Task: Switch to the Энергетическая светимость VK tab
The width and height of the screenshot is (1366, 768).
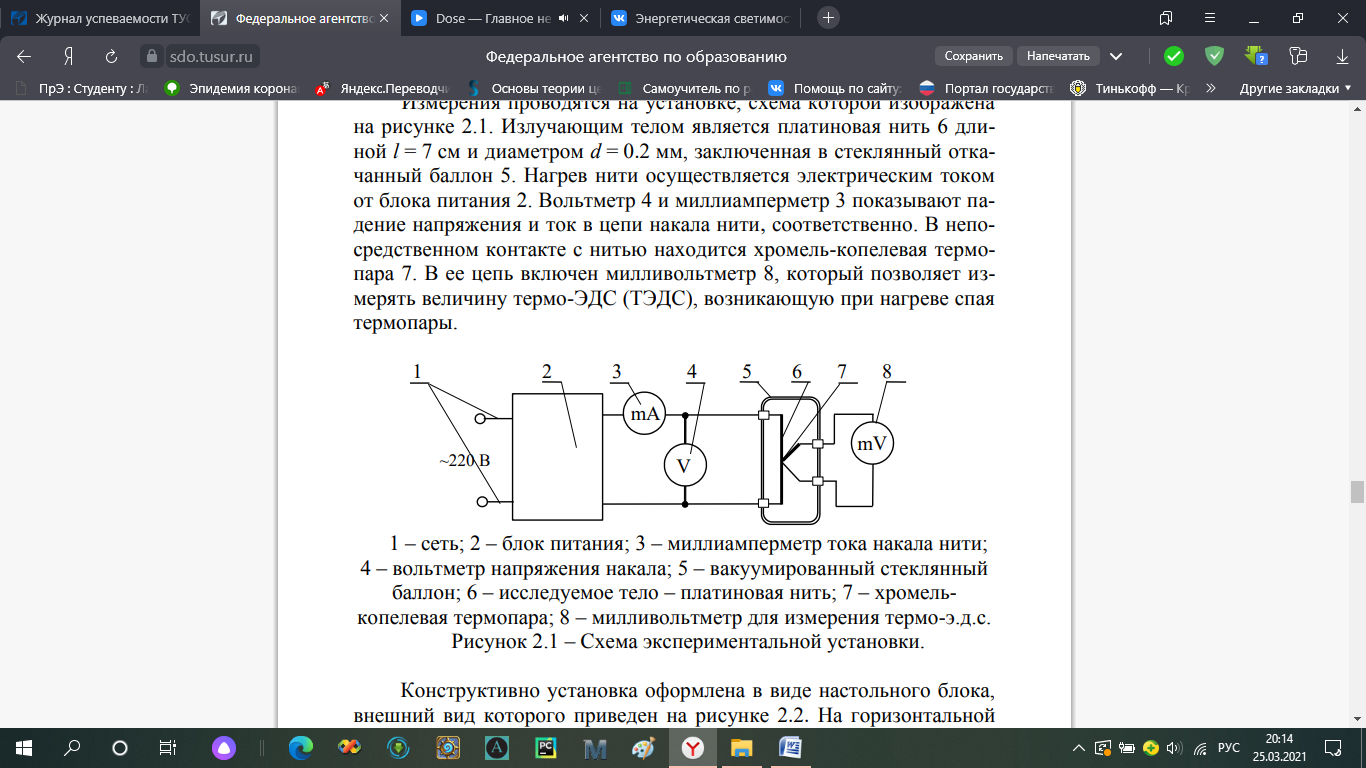Action: tap(700, 18)
